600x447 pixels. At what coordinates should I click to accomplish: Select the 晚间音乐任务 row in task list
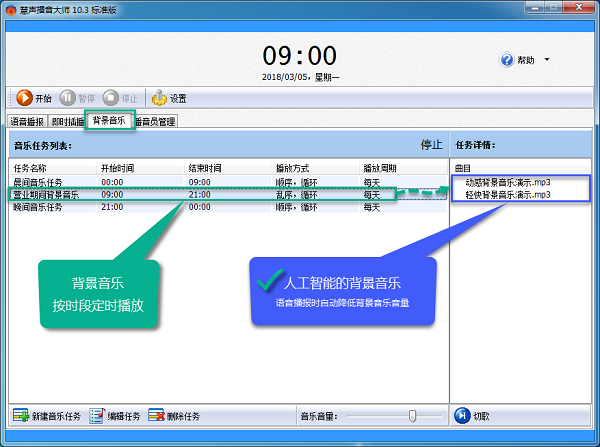pyautogui.click(x=38, y=207)
